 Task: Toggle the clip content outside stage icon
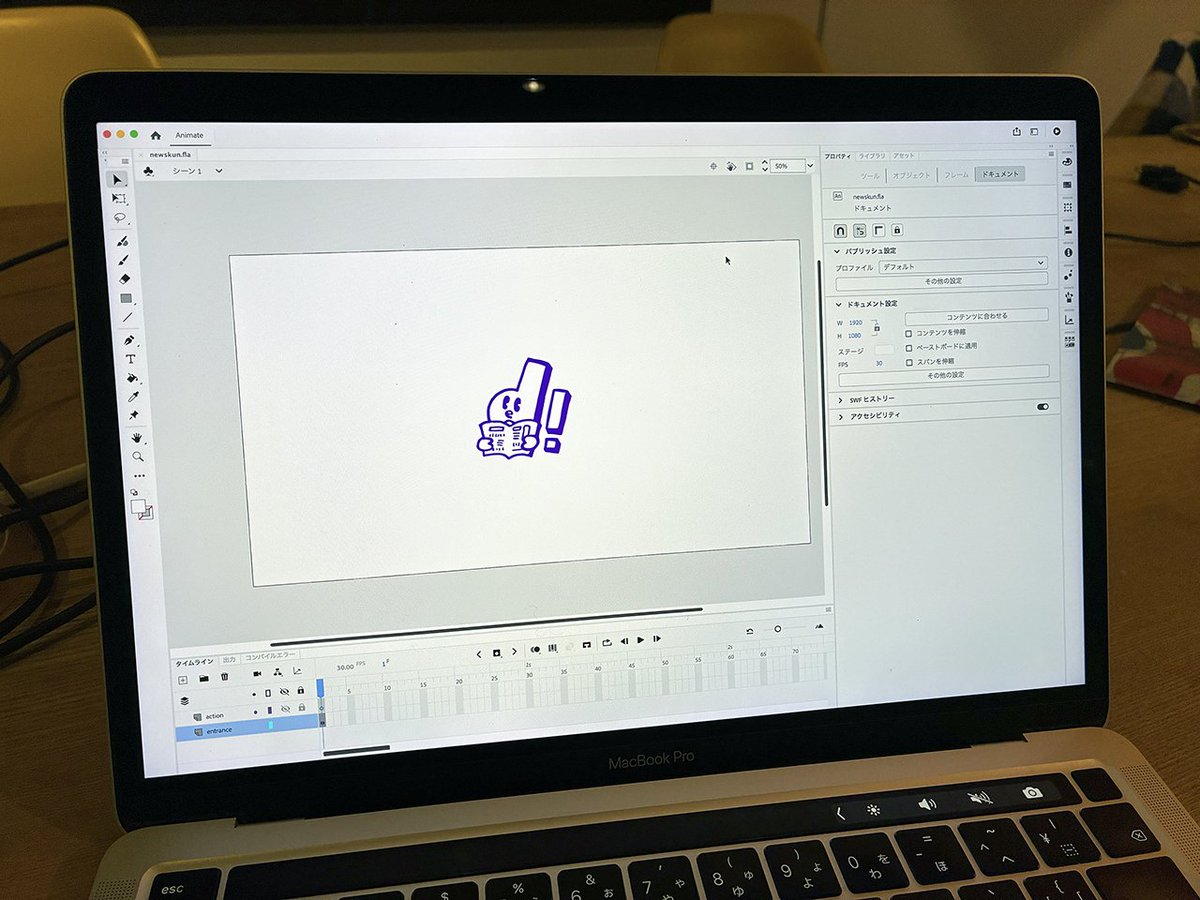click(x=750, y=166)
